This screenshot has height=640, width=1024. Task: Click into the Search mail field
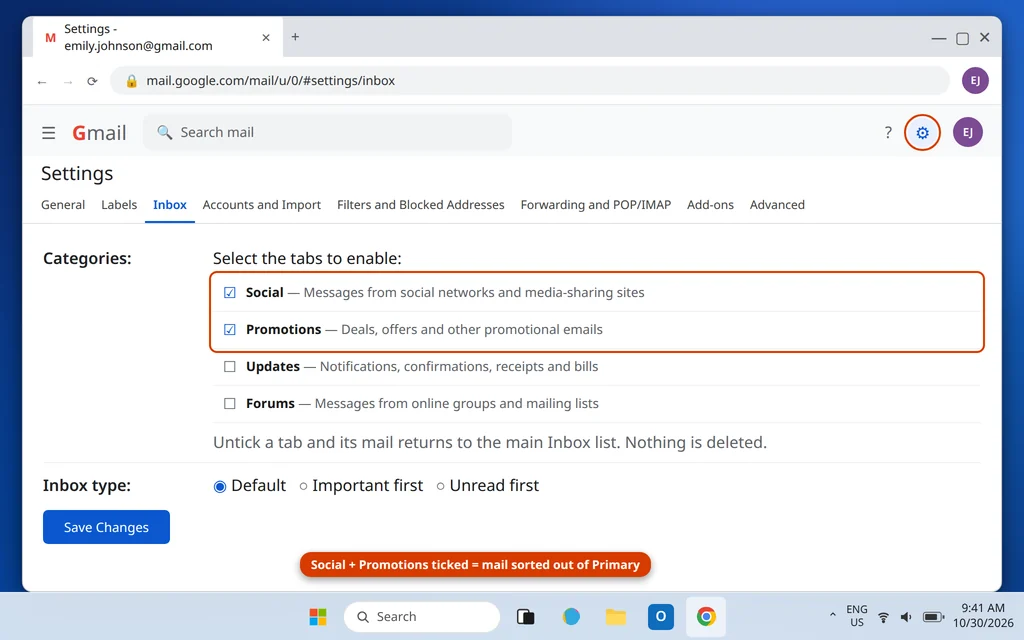click(327, 133)
